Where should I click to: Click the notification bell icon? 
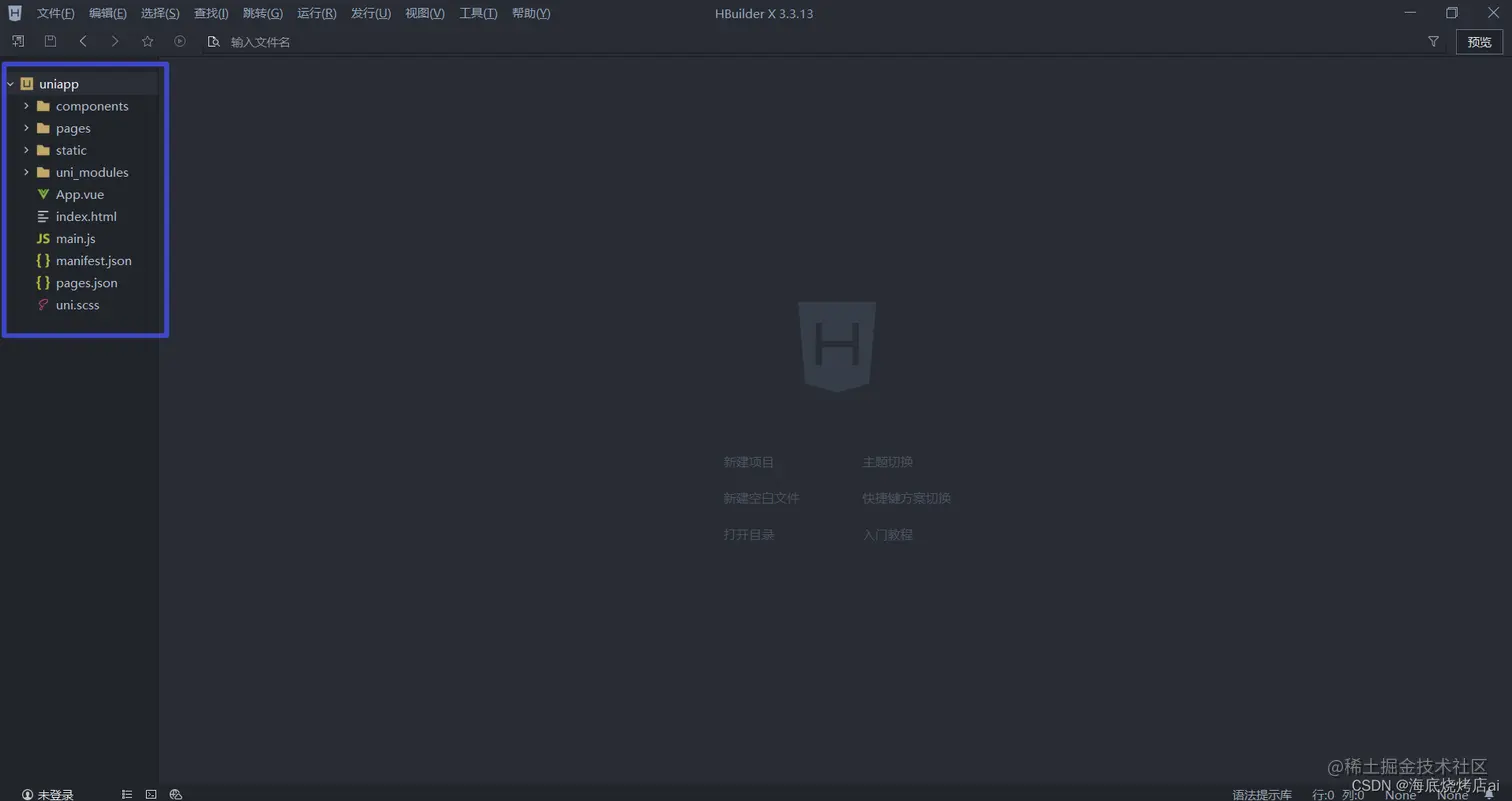(1489, 794)
